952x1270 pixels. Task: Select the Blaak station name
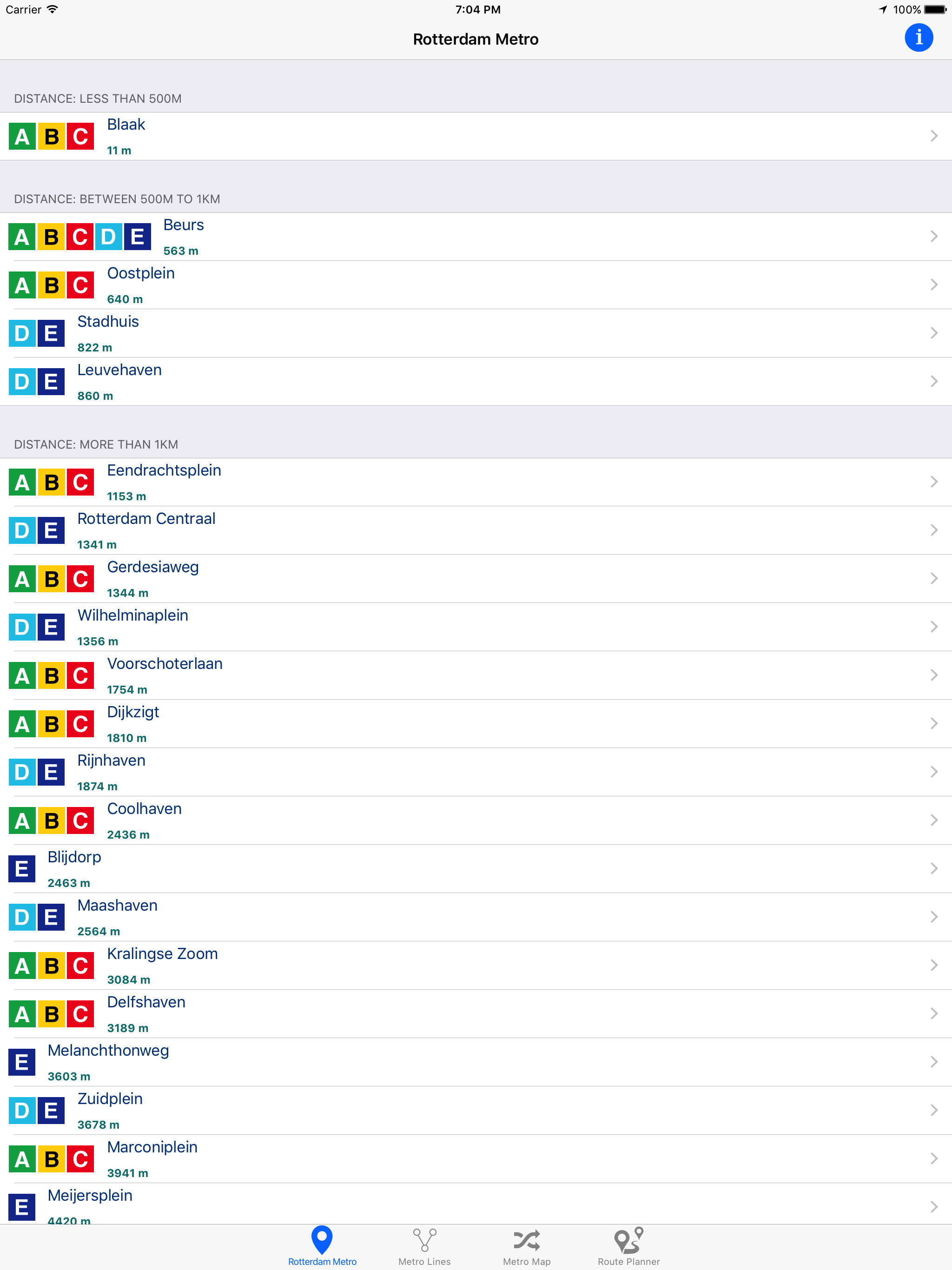tap(126, 125)
